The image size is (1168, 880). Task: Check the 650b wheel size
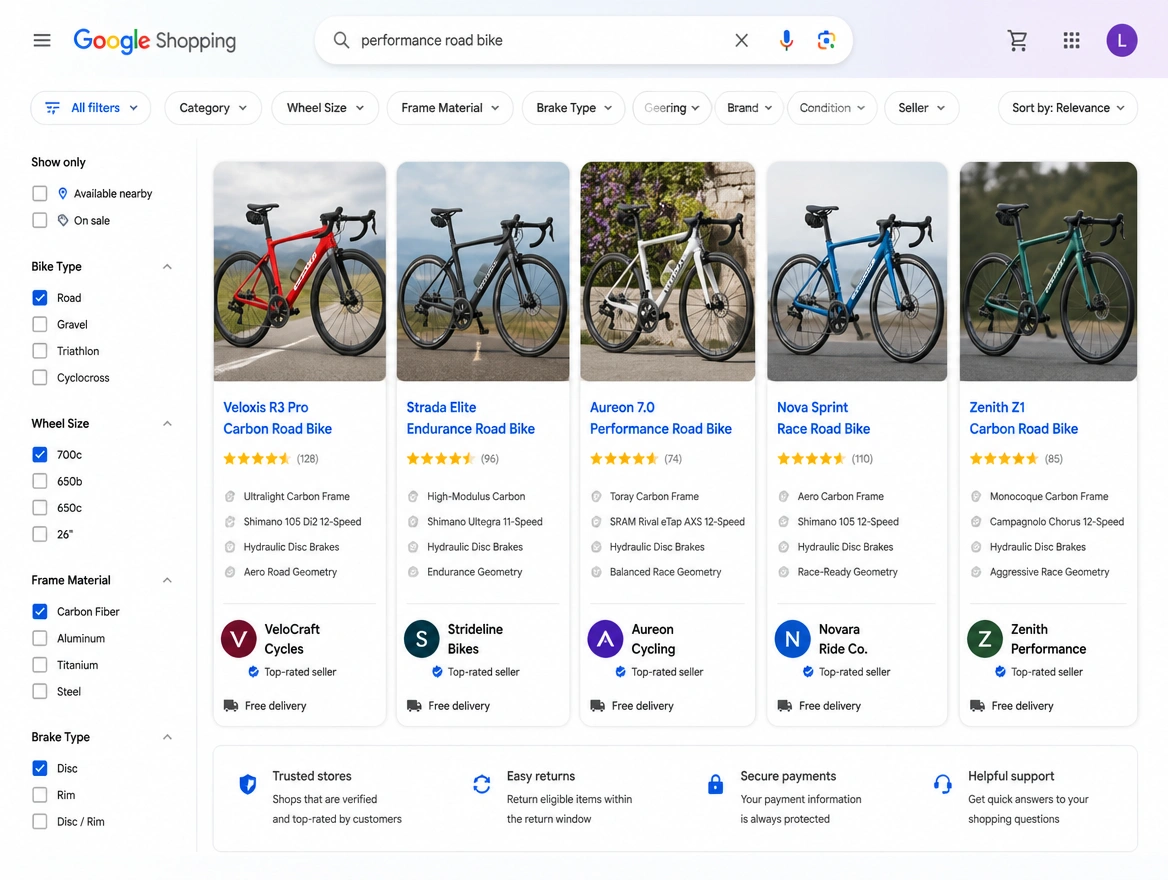click(x=39, y=481)
